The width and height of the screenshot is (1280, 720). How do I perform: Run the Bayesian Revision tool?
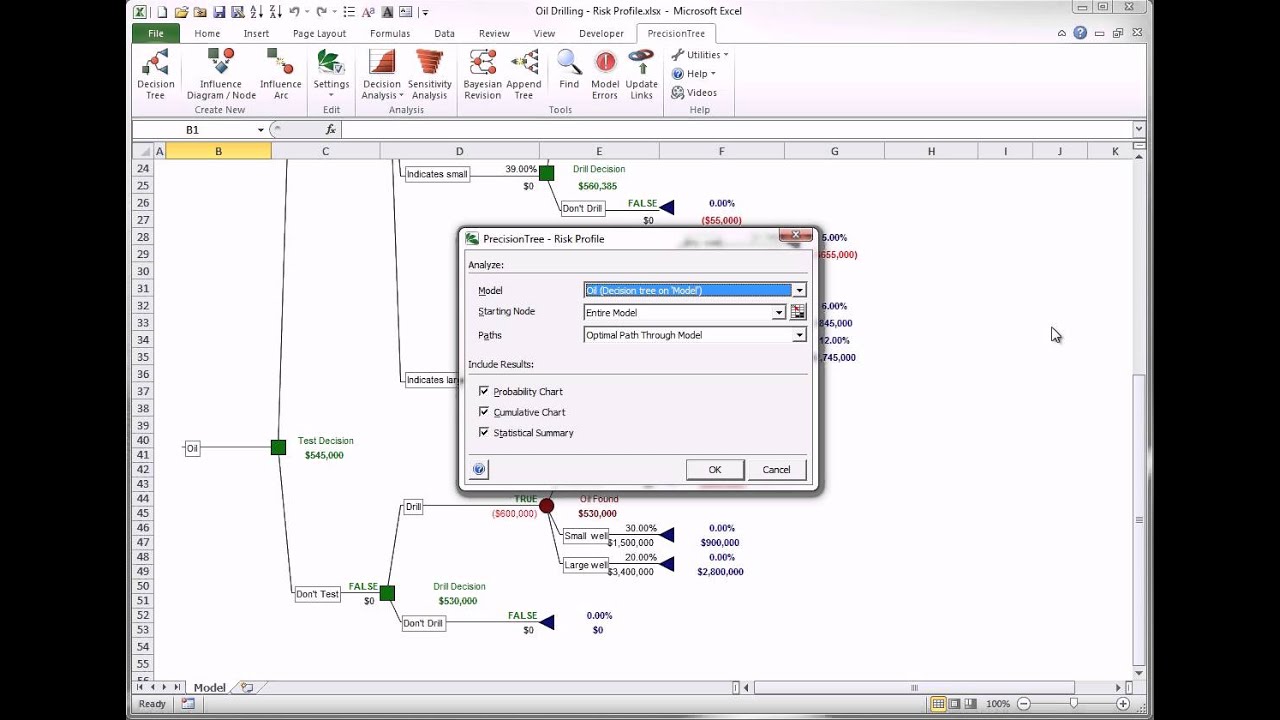(483, 74)
